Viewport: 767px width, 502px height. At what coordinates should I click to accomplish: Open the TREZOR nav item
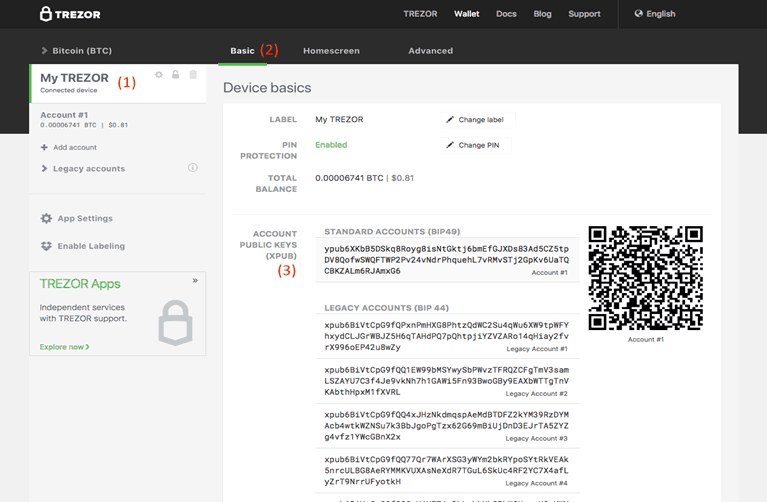tap(420, 14)
